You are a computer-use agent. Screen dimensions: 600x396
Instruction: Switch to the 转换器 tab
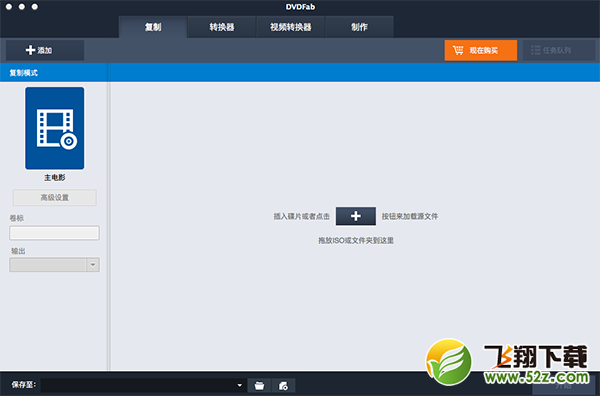[222, 27]
